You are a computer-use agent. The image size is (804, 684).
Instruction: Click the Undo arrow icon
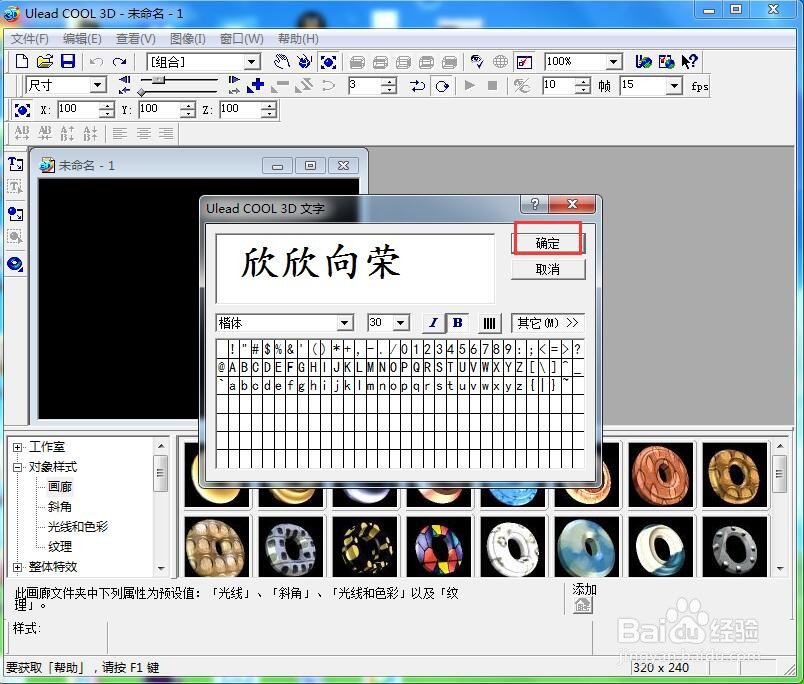pyautogui.click(x=96, y=62)
